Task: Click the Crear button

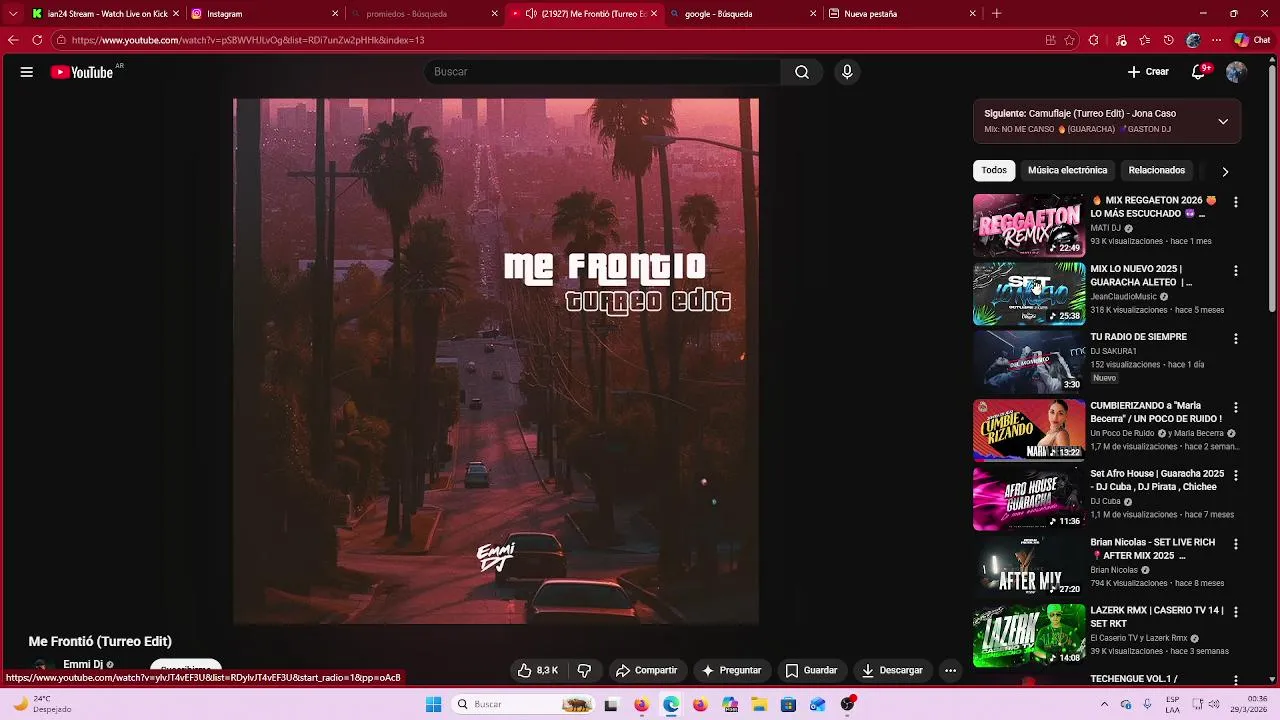Action: pos(1148,72)
